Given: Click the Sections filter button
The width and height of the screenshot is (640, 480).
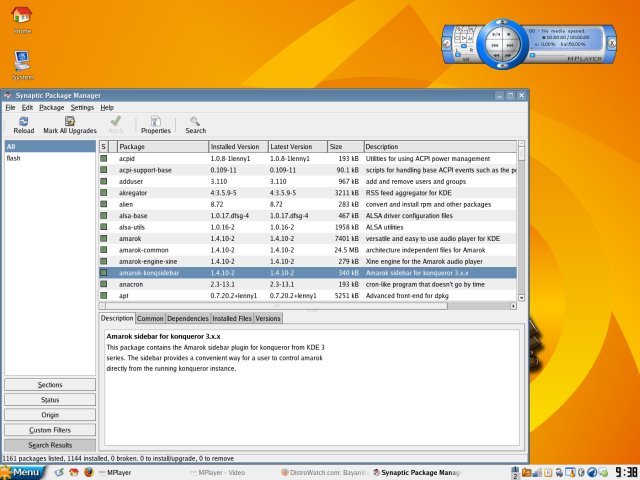Looking at the screenshot, I should (50, 384).
